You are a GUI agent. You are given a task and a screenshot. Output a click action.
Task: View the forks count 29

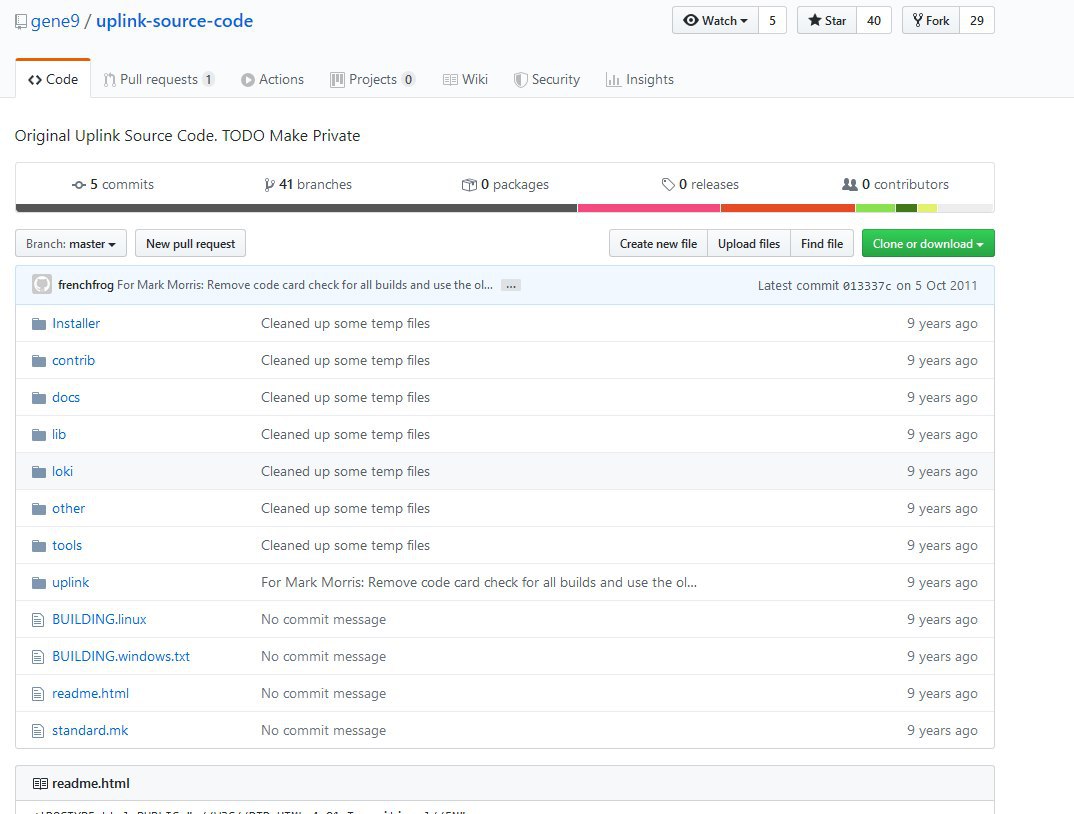[977, 21]
